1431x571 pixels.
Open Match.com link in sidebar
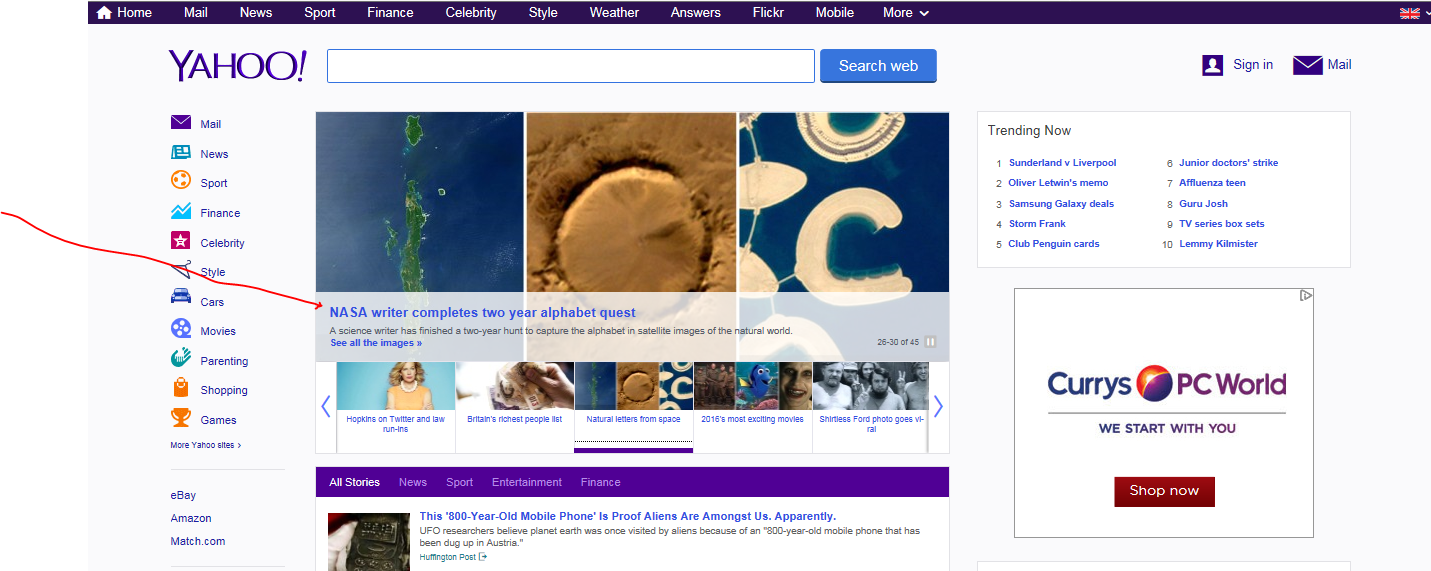coord(198,541)
